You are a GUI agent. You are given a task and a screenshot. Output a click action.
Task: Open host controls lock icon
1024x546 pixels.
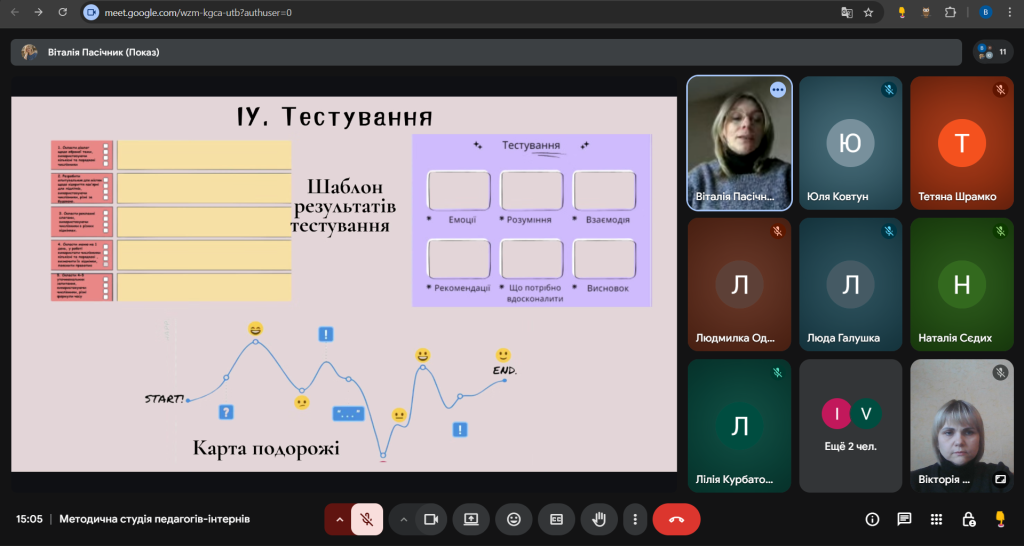pos(968,519)
